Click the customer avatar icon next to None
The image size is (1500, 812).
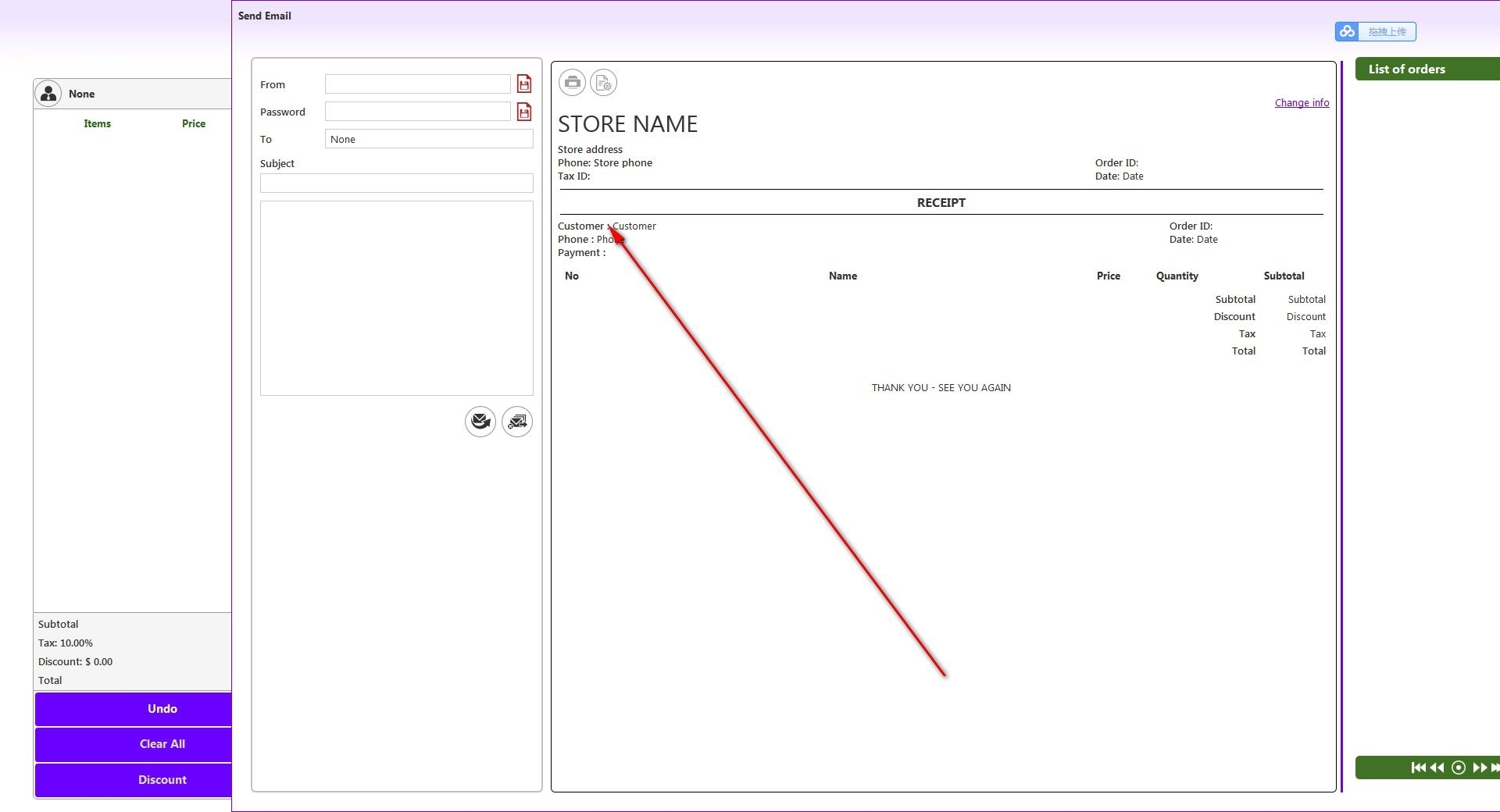[x=48, y=94]
